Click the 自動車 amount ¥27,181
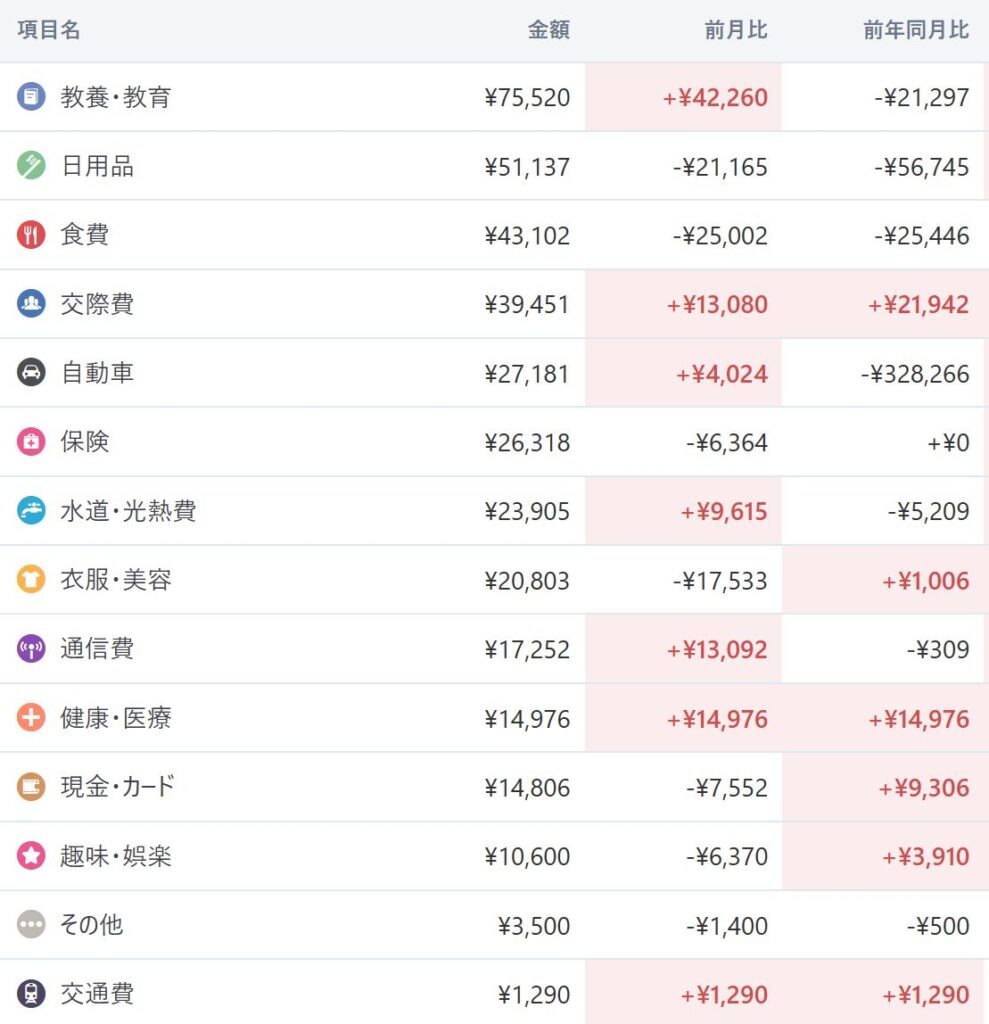This screenshot has height=1024, width=989. 527,374
